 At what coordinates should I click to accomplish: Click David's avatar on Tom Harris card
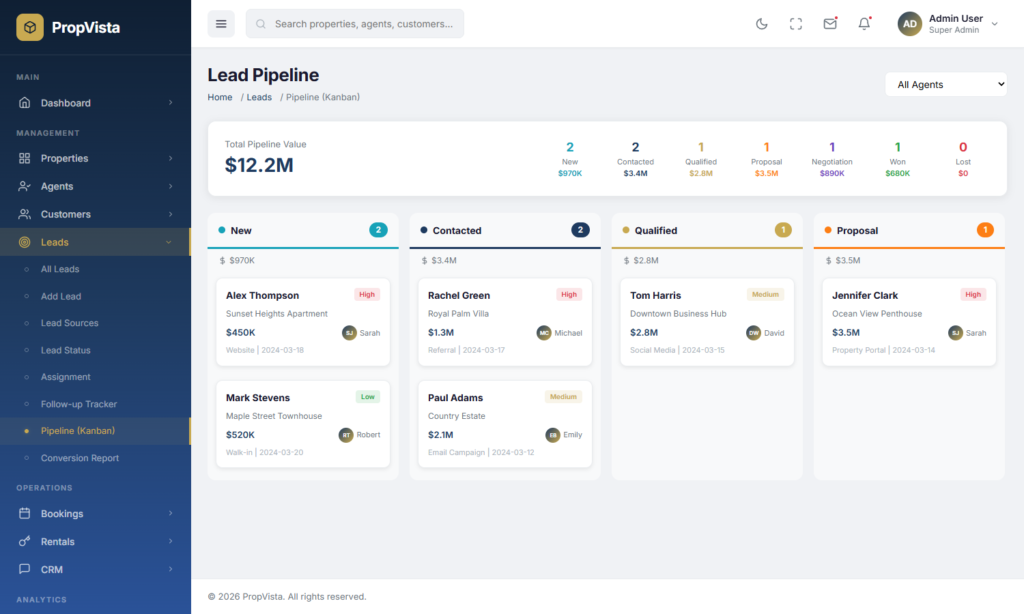(x=754, y=332)
